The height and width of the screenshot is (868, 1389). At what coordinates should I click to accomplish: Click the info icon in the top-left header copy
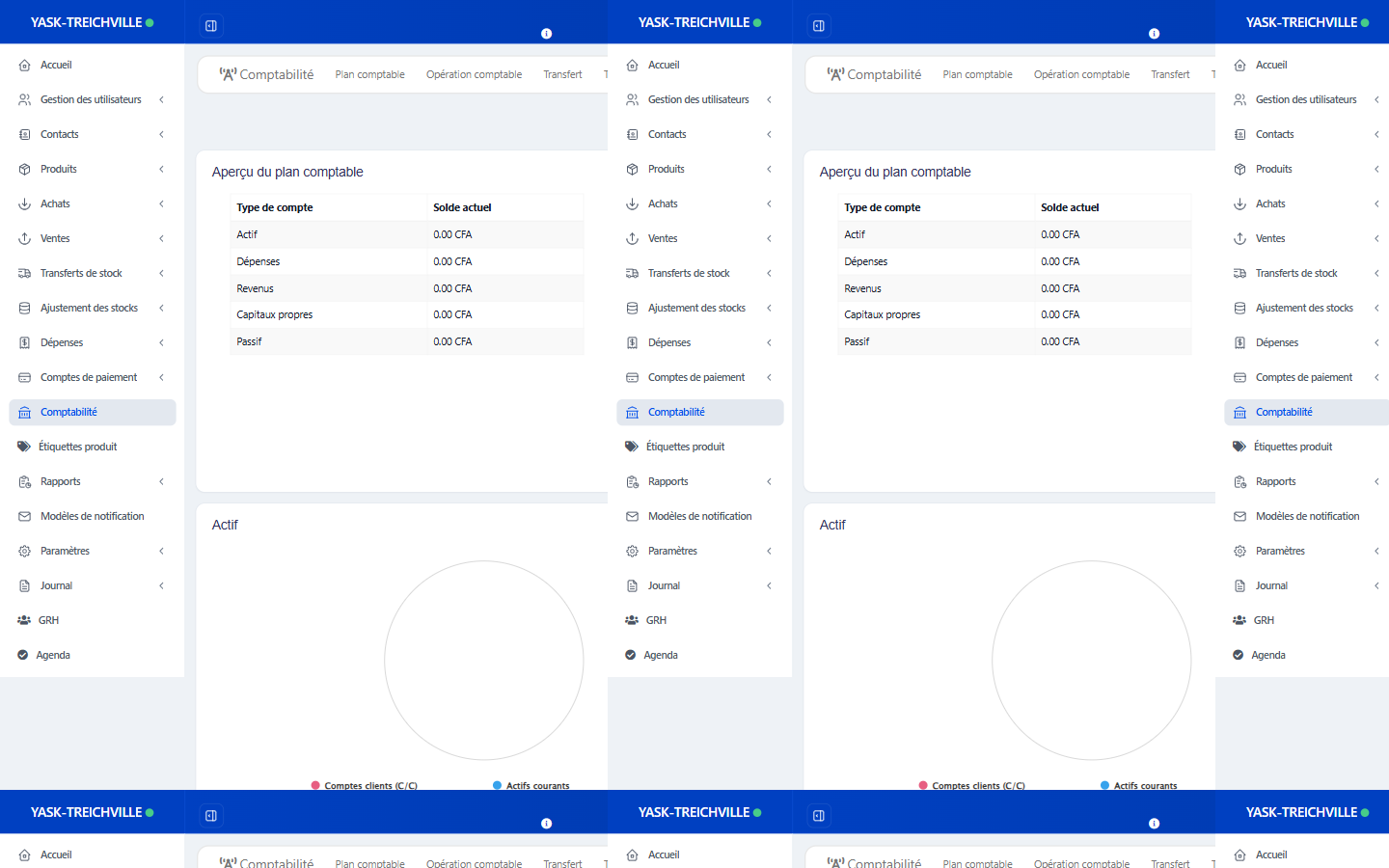[547, 34]
